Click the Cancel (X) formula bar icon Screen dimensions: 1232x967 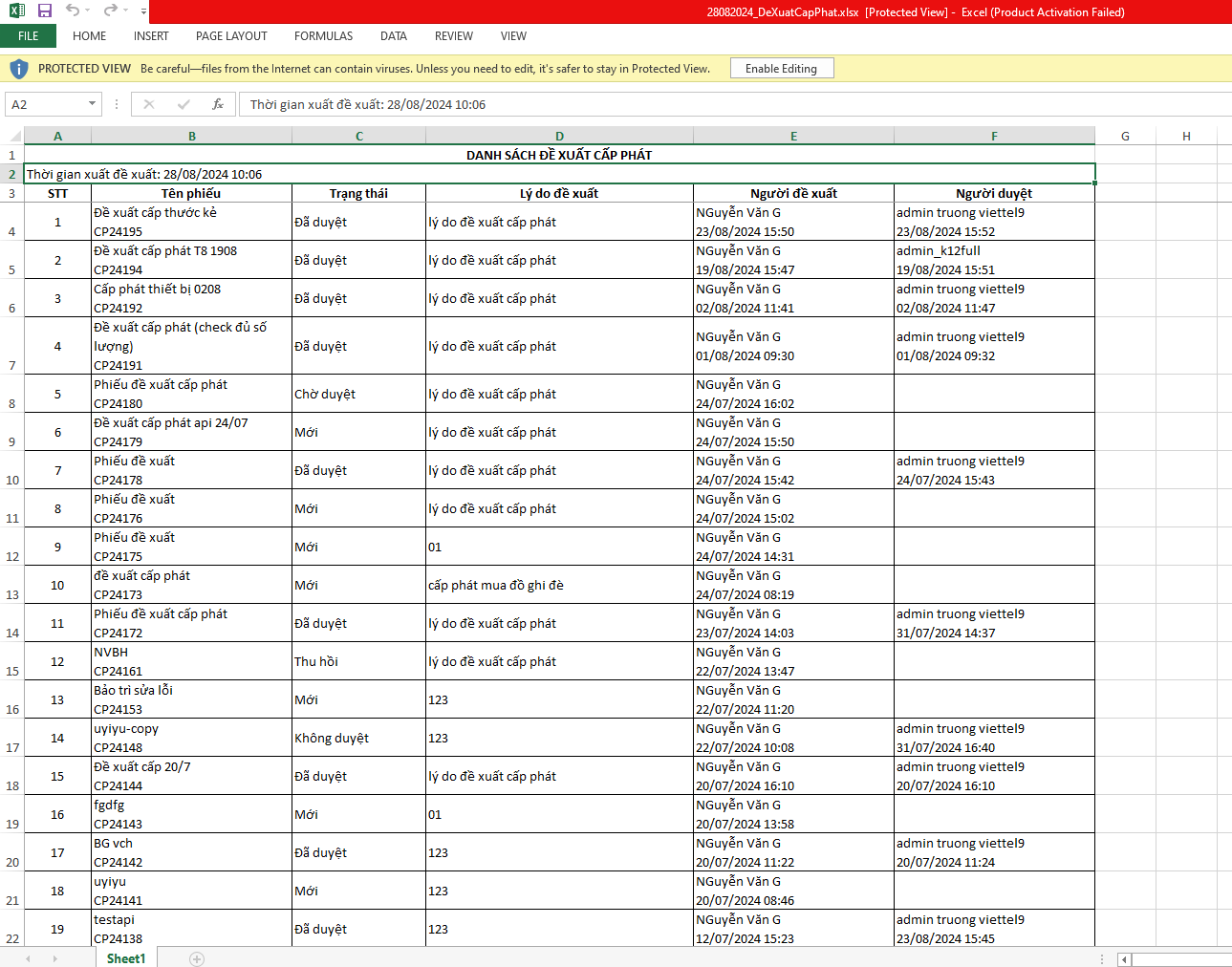(149, 104)
